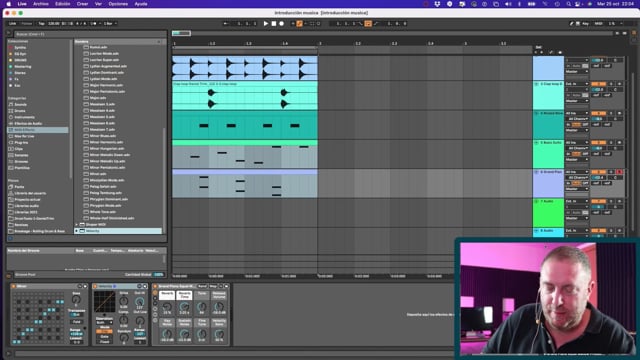Expand the Shaper MIDI folder in browser
The height and width of the screenshot is (360, 640).
pos(77,224)
